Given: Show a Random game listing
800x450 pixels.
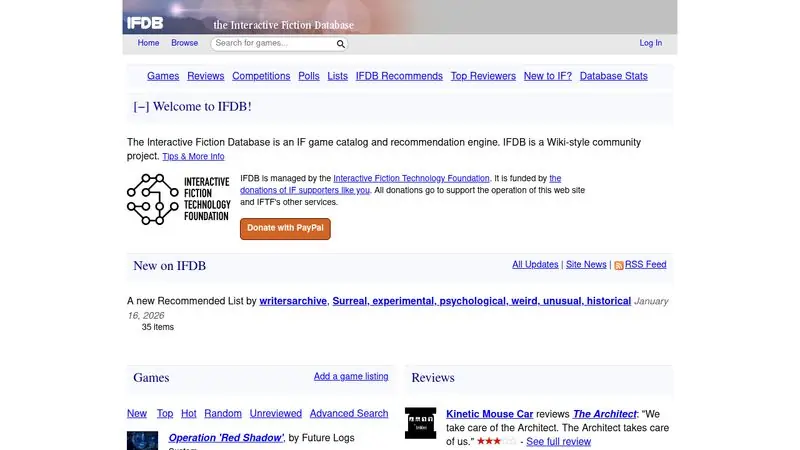Looking at the screenshot, I should [222, 413].
